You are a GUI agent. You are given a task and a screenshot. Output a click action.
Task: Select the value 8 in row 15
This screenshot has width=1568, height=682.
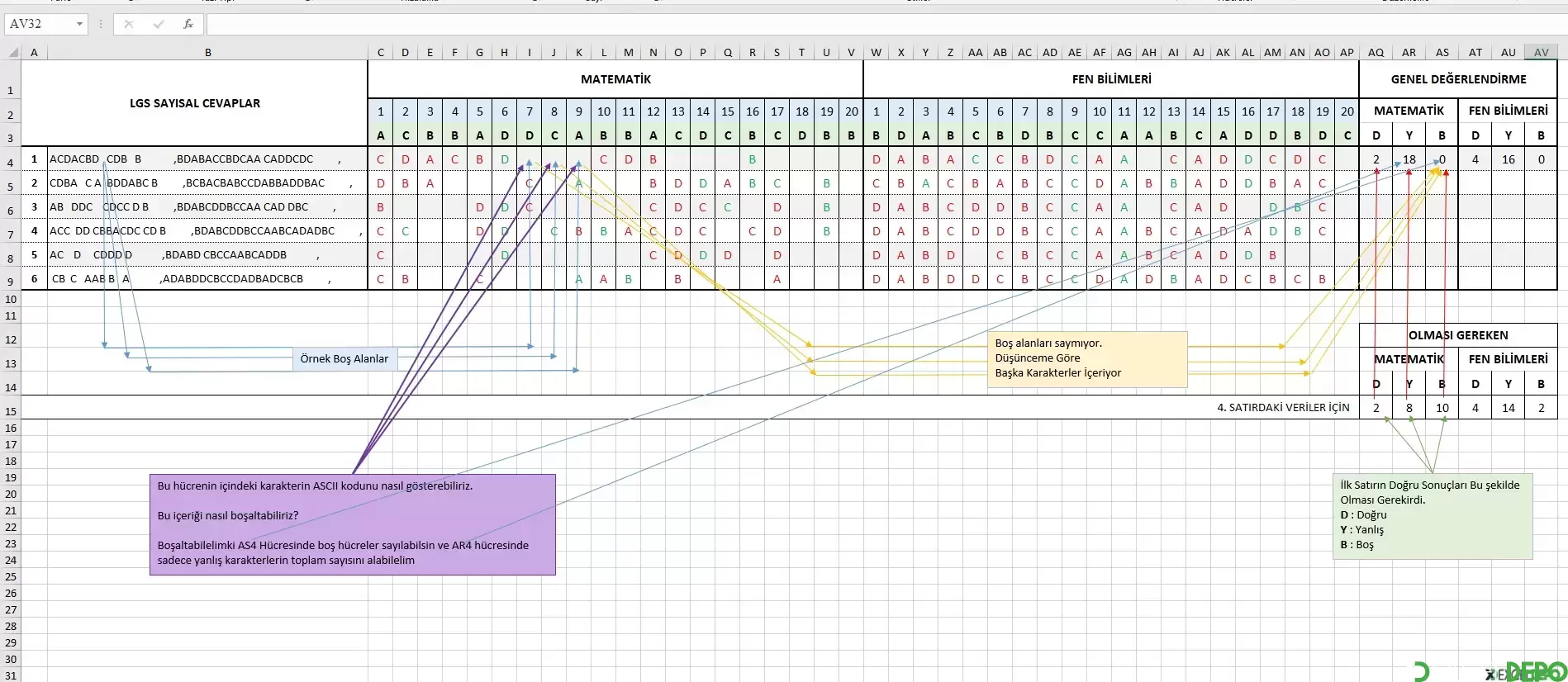pyautogui.click(x=1409, y=408)
